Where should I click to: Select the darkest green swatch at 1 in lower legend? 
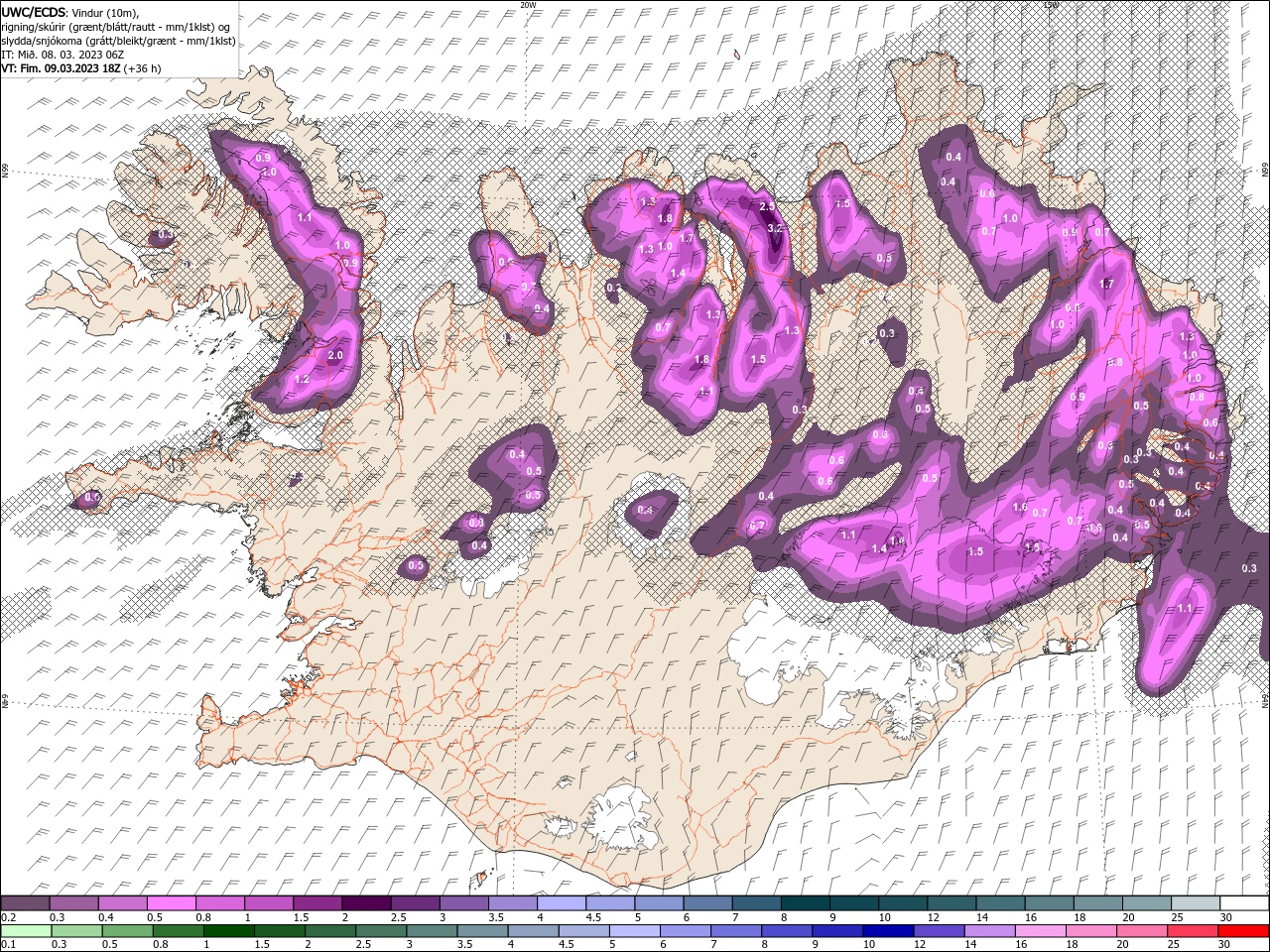click(x=229, y=931)
